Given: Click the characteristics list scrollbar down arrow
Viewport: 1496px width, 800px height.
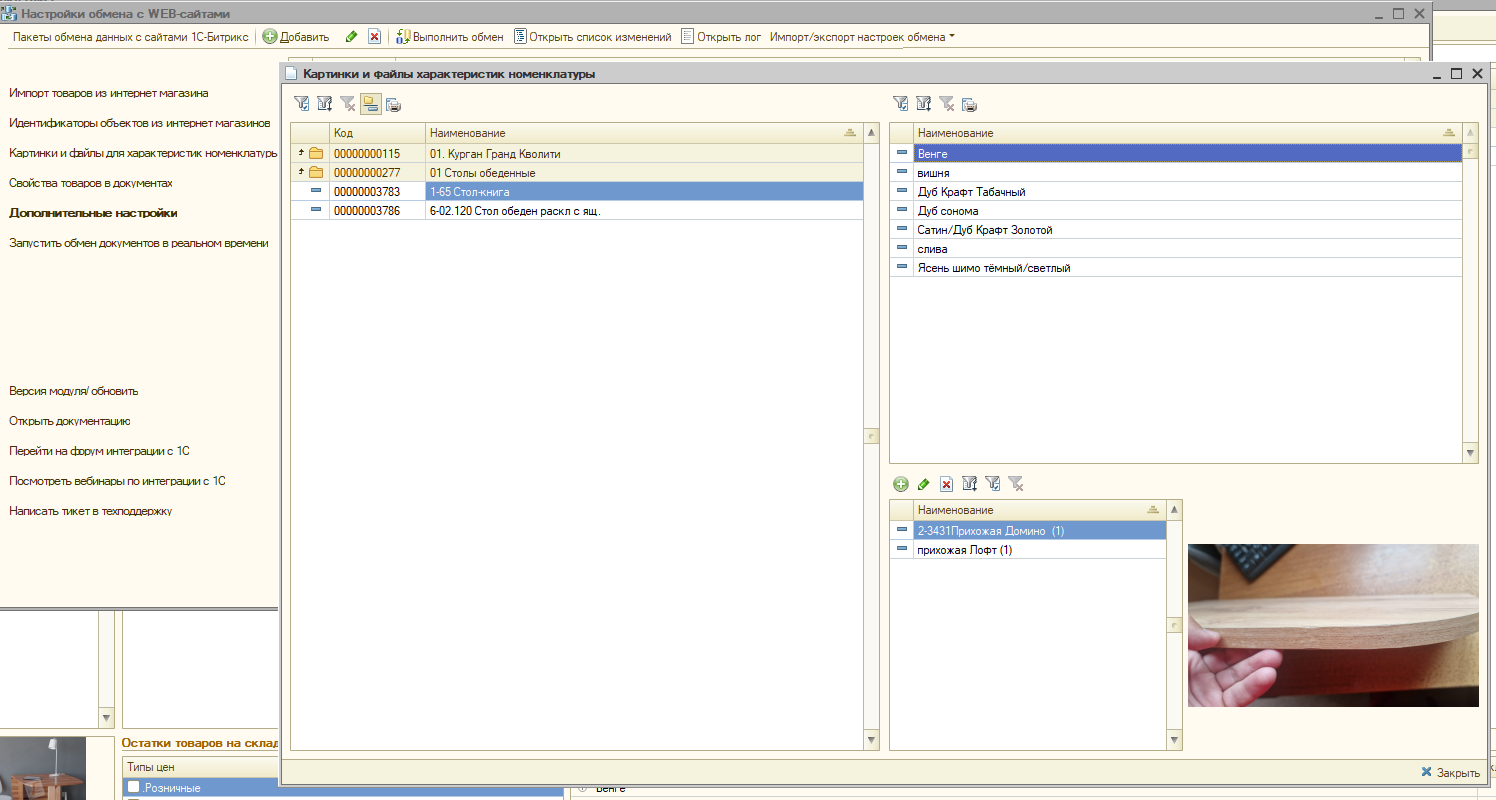Looking at the screenshot, I should pos(1470,453).
